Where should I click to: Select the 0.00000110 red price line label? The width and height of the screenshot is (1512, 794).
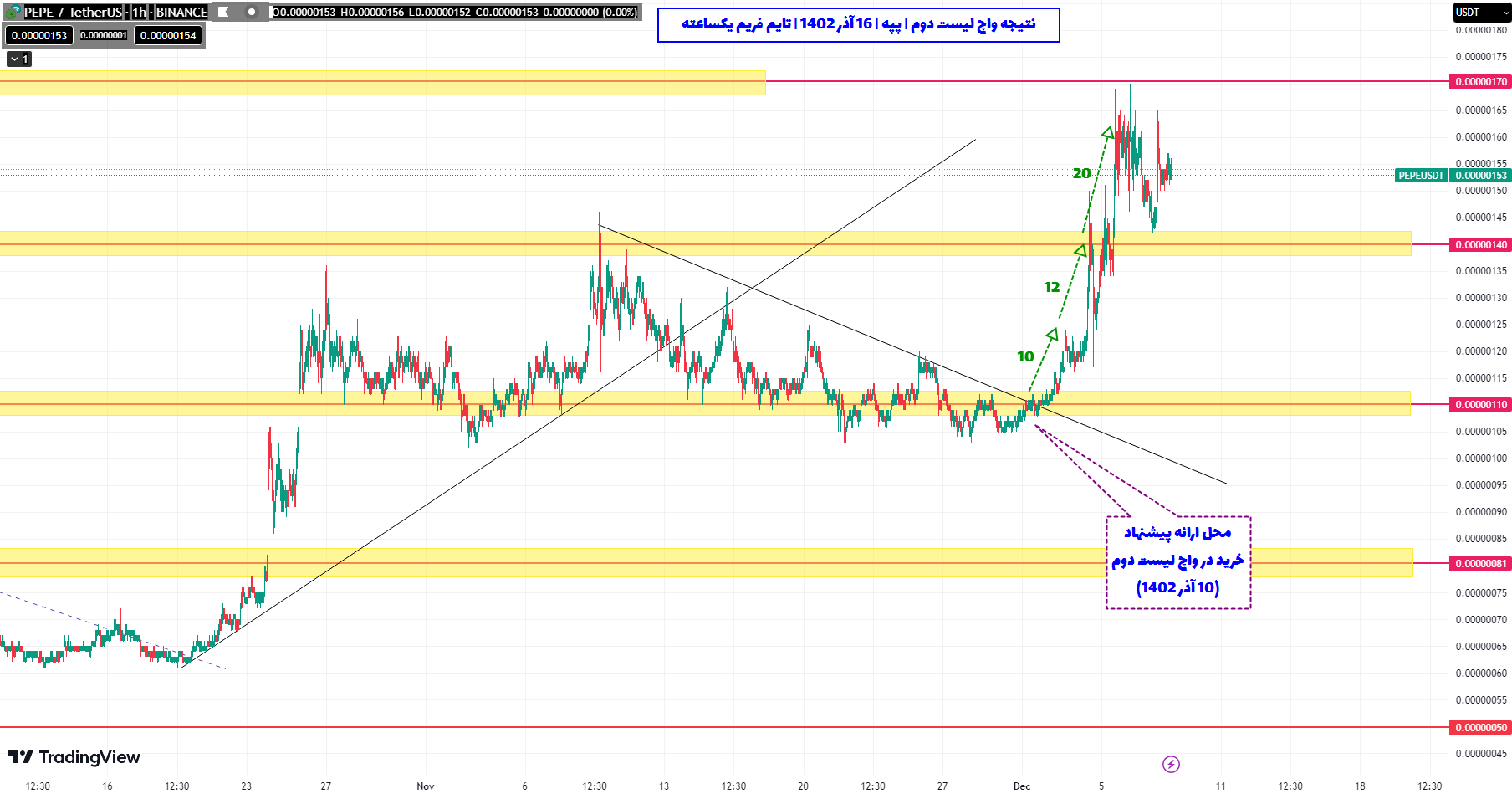click(x=1480, y=405)
